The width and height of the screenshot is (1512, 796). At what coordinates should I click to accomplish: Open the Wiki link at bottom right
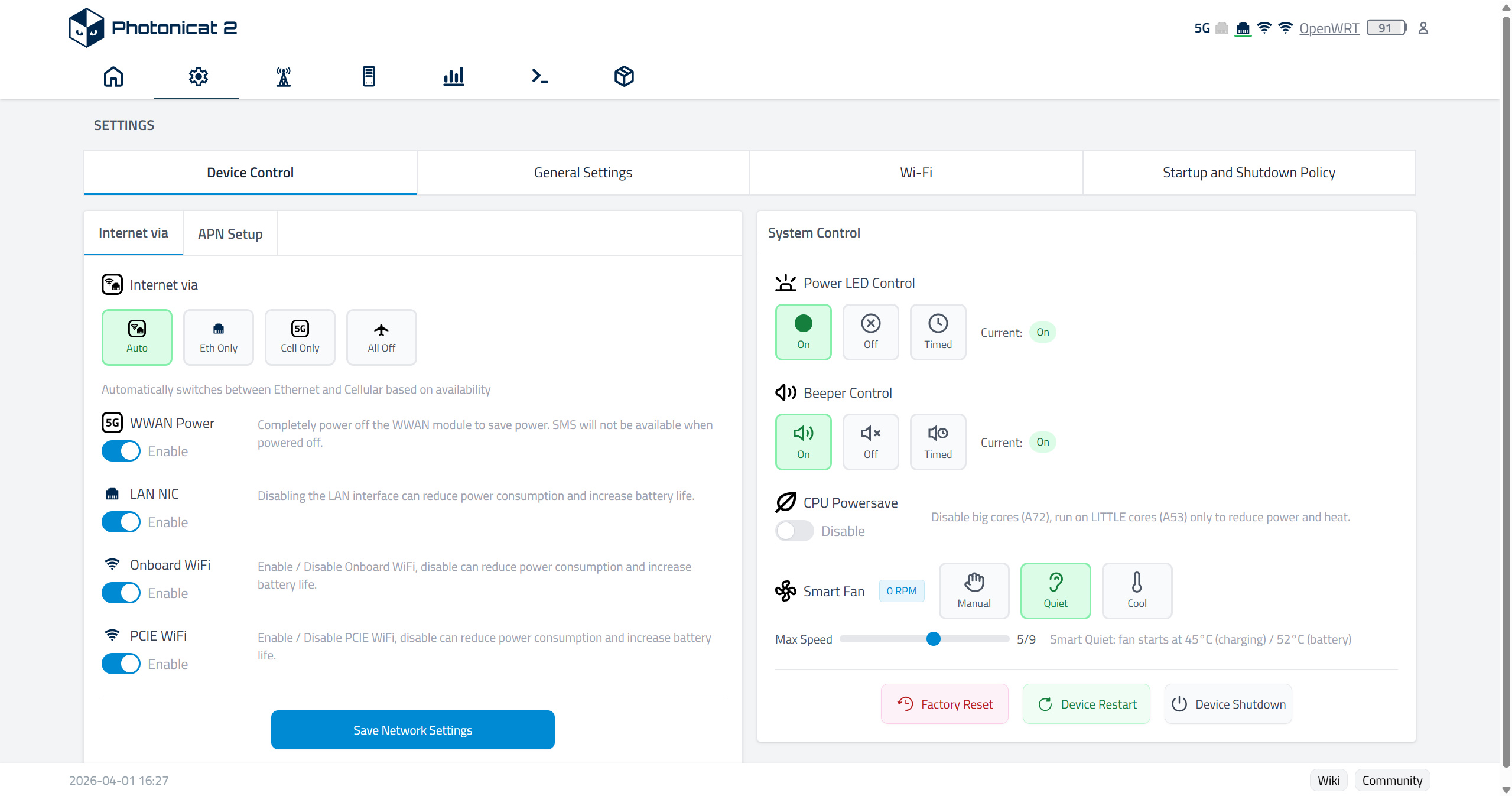[1328, 779]
